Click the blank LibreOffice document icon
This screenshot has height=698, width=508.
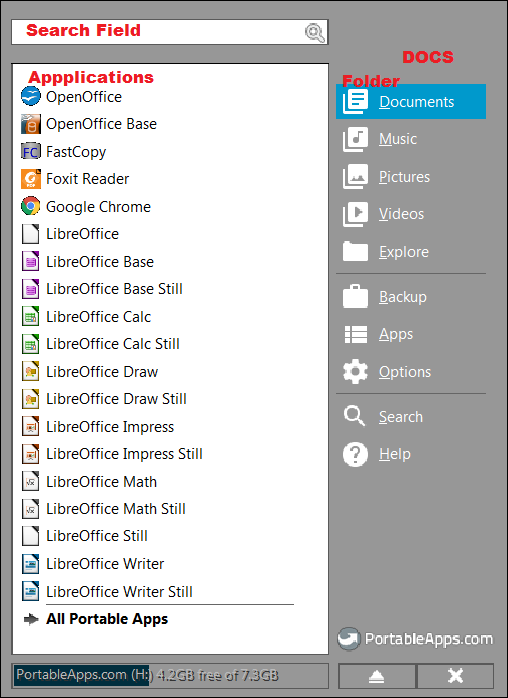tap(31, 234)
